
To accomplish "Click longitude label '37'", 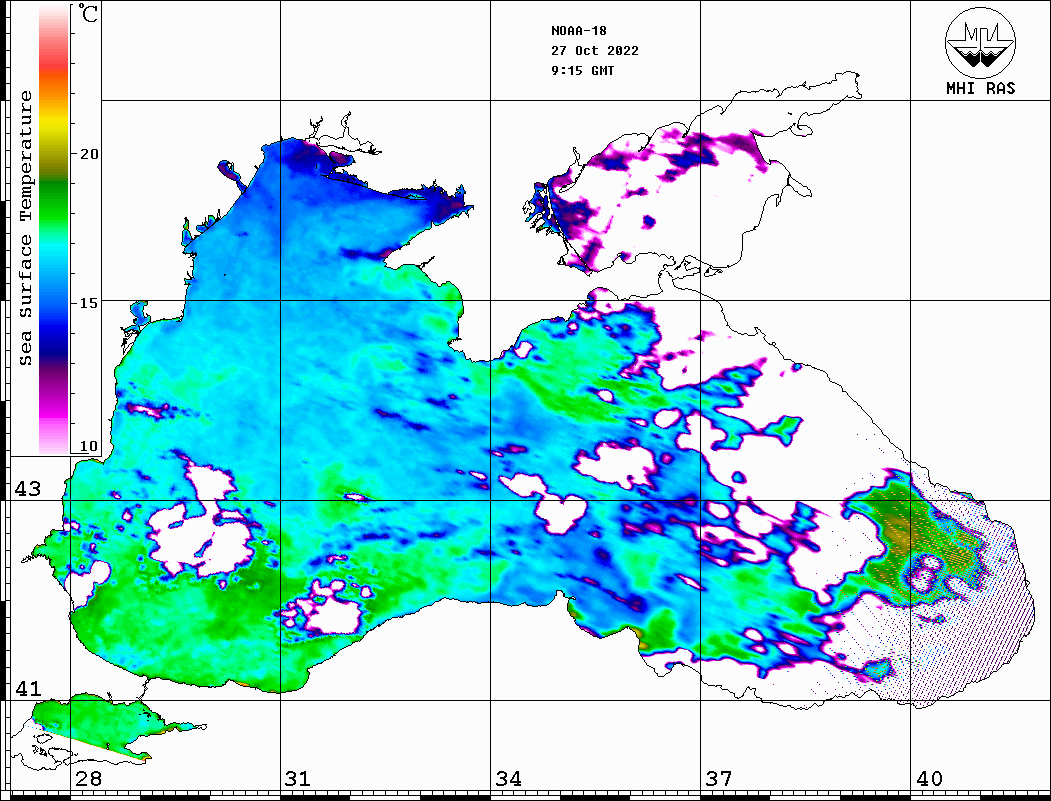I will (719, 778).
